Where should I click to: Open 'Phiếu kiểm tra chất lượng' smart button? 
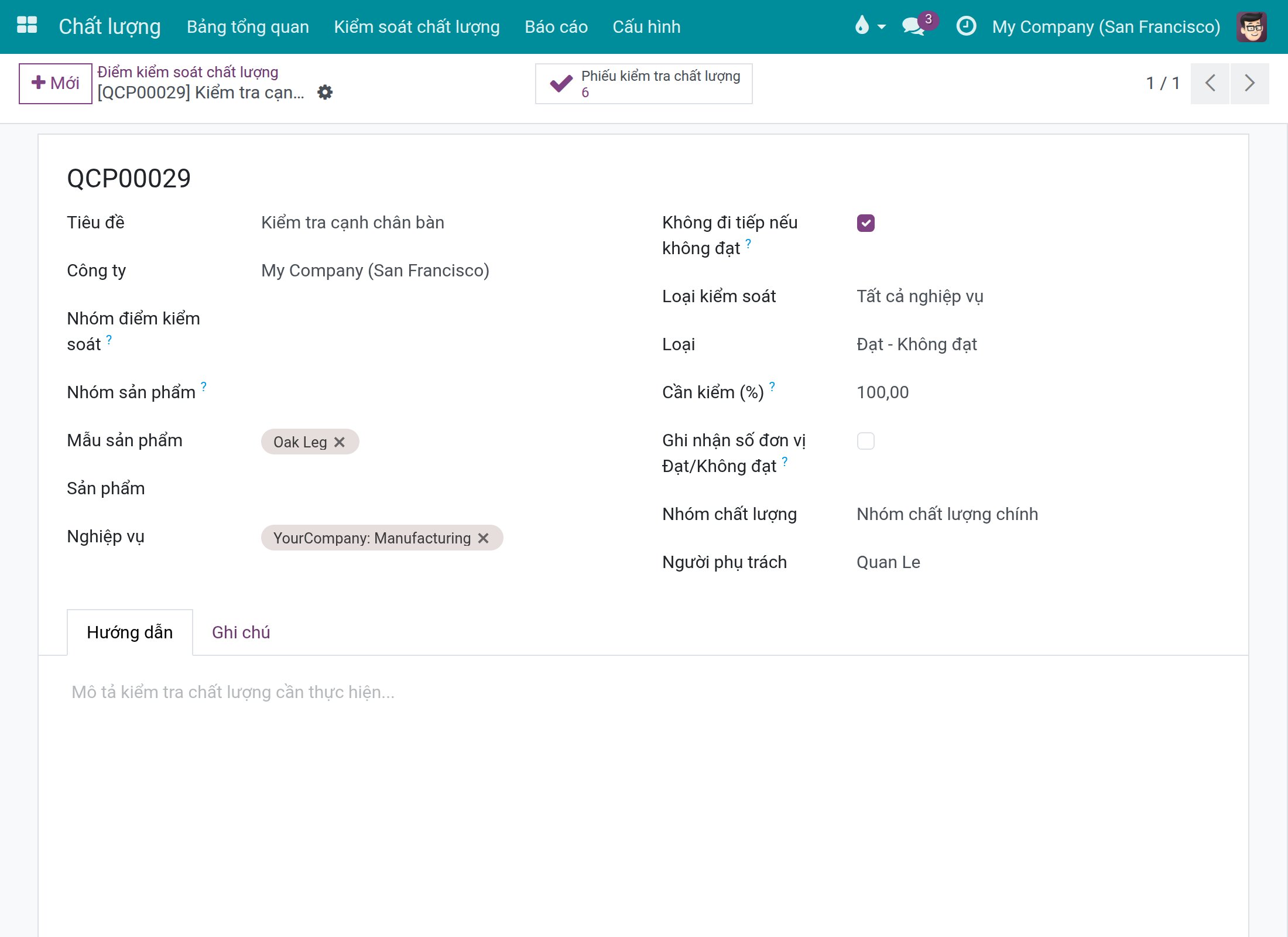[x=644, y=84]
